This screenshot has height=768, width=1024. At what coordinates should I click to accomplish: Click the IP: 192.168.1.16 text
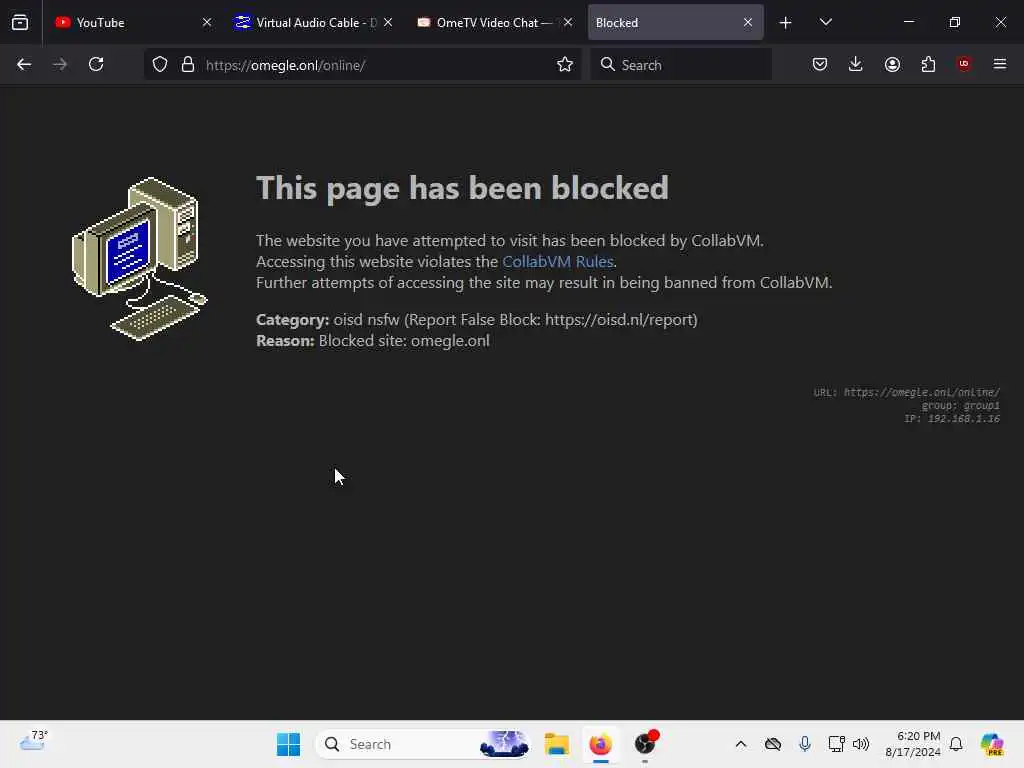click(x=952, y=419)
